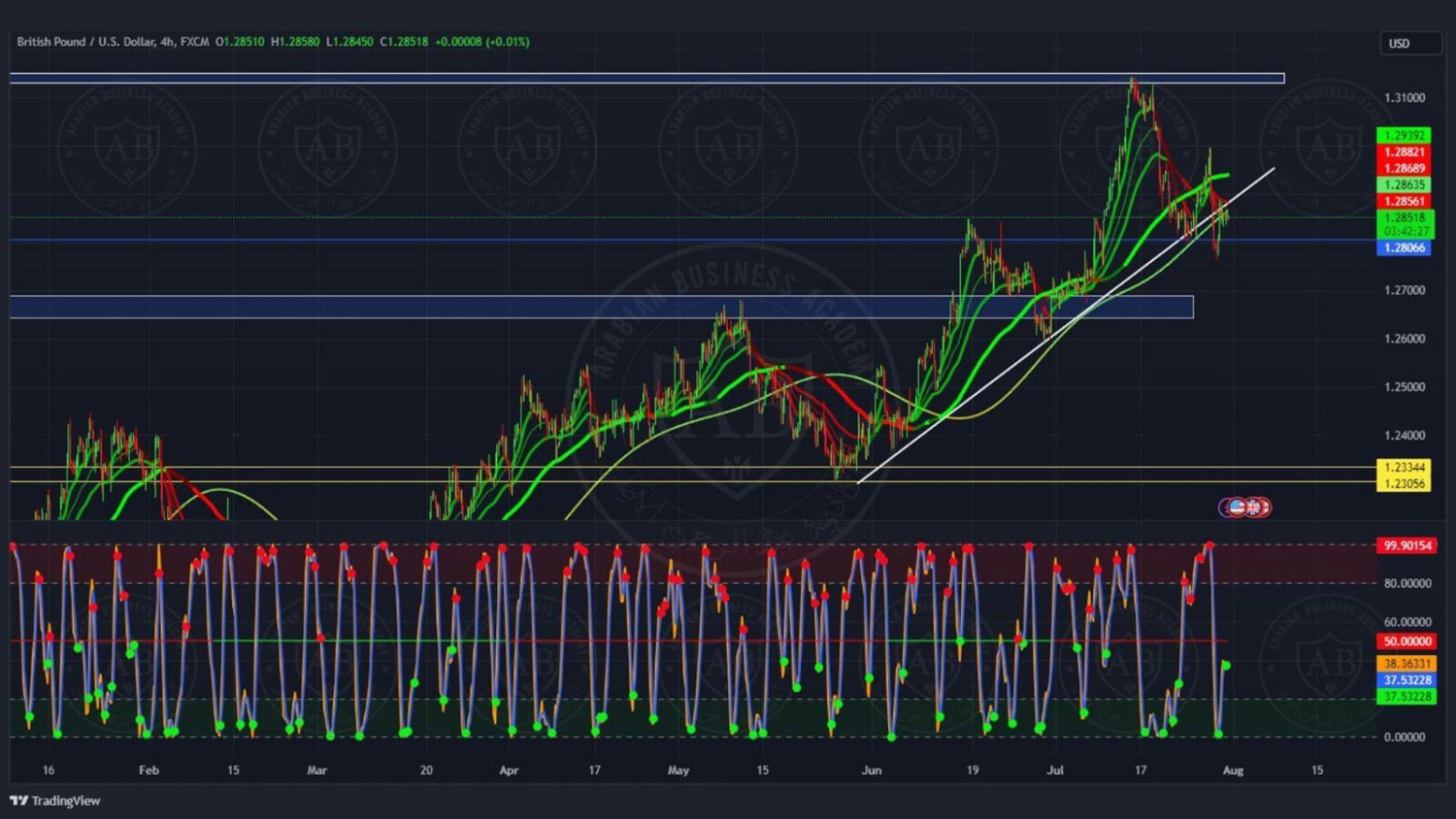The image size is (1456, 819).
Task: Select the 1.28821 red price label
Action: pos(1404,152)
